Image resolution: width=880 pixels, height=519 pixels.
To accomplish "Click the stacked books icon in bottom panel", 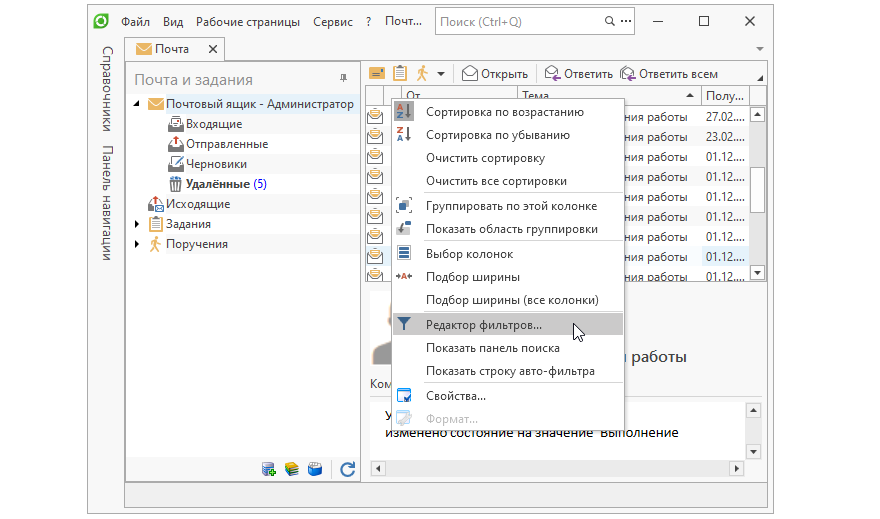I will pyautogui.click(x=292, y=469).
